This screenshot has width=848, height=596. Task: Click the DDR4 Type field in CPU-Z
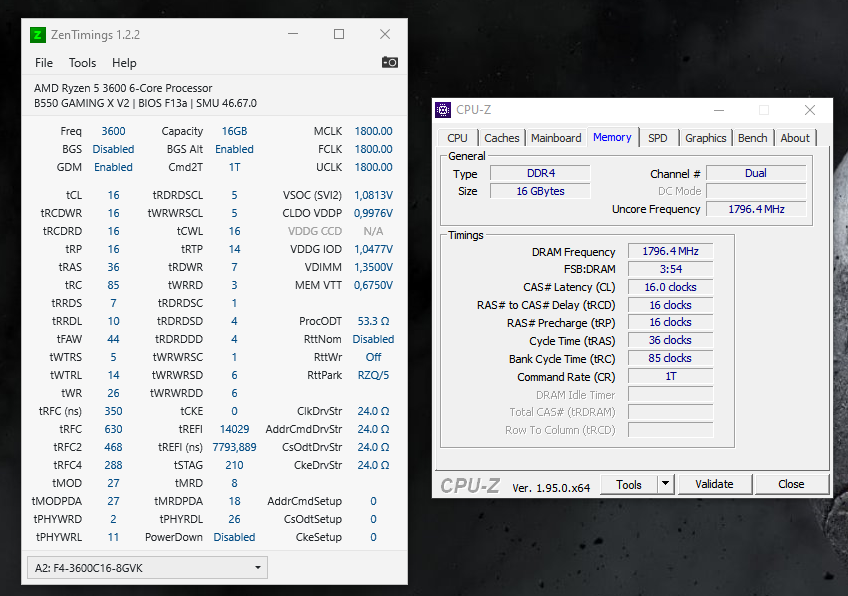click(x=540, y=173)
